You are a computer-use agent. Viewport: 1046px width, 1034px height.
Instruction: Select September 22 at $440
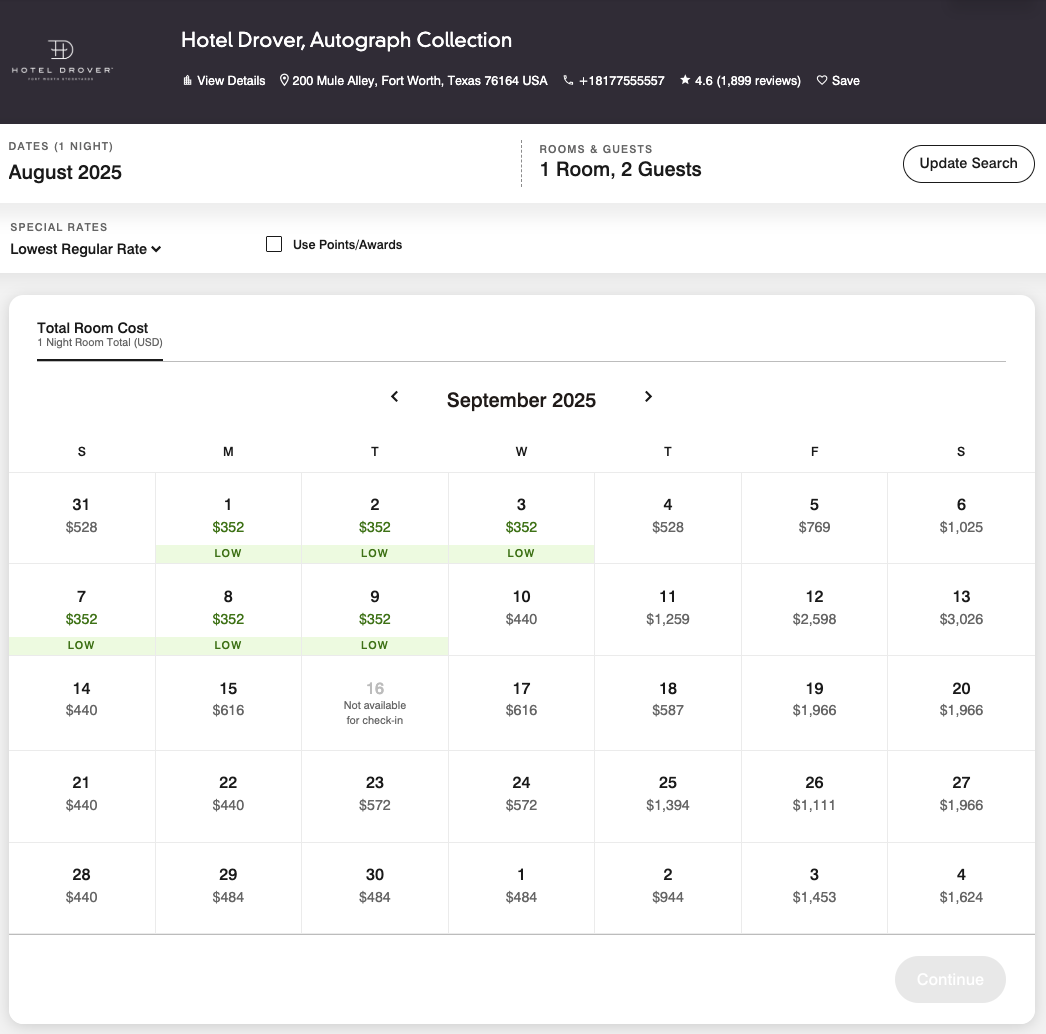tap(228, 797)
